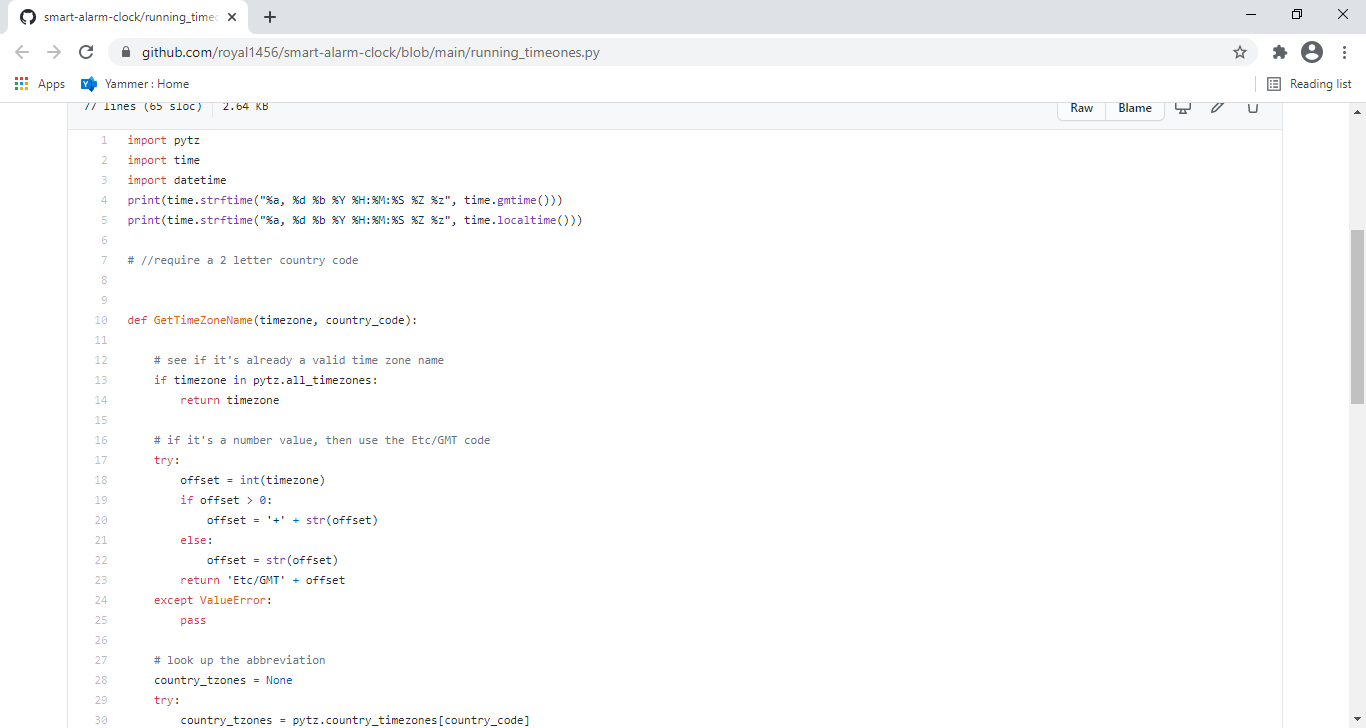This screenshot has height=728, width=1366.
Task: Edit this file with the pencil icon
Action: click(x=1217, y=107)
